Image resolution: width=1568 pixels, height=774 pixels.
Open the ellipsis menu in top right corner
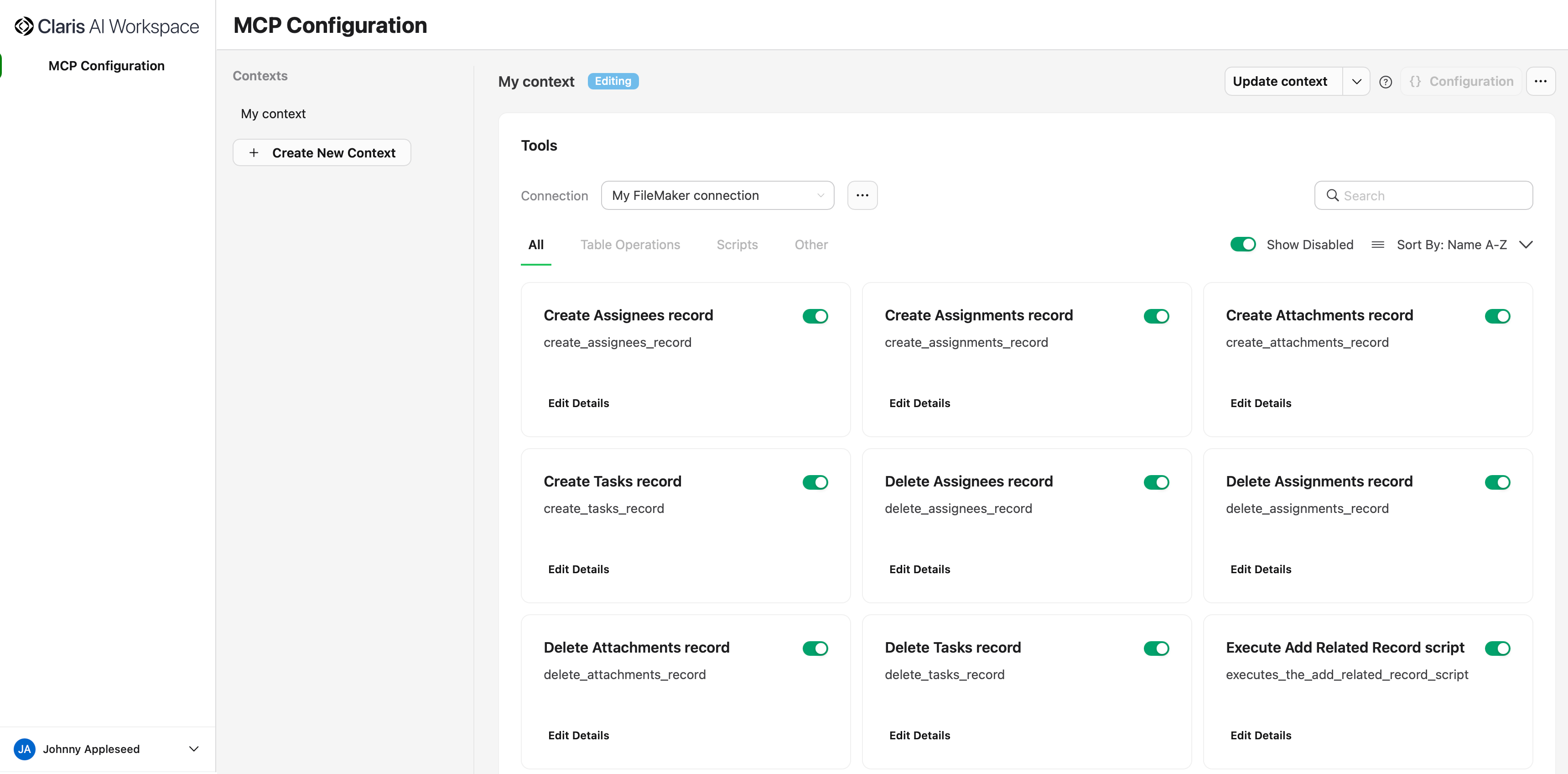pyautogui.click(x=1541, y=81)
